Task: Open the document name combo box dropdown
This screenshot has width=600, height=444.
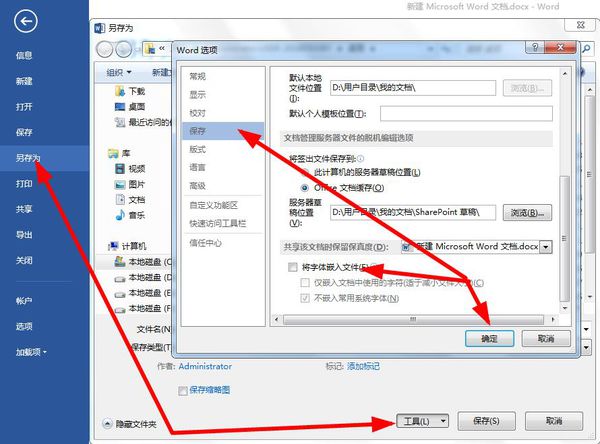Action: (x=546, y=247)
